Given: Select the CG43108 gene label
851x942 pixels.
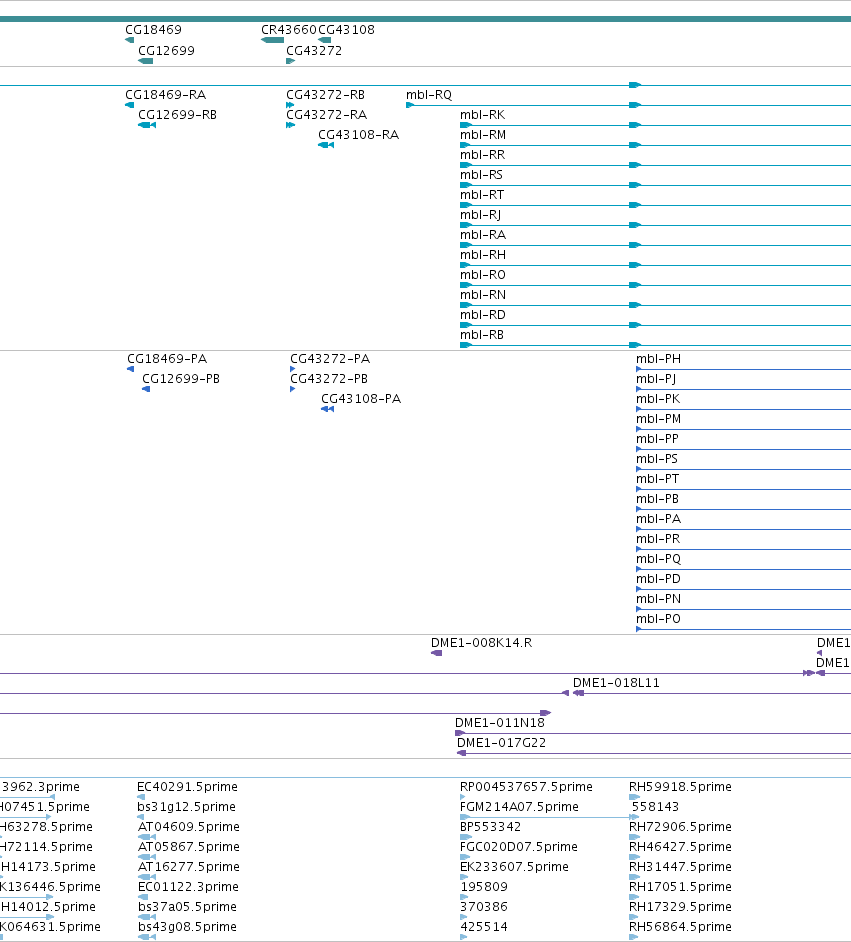Looking at the screenshot, I should click(347, 29).
